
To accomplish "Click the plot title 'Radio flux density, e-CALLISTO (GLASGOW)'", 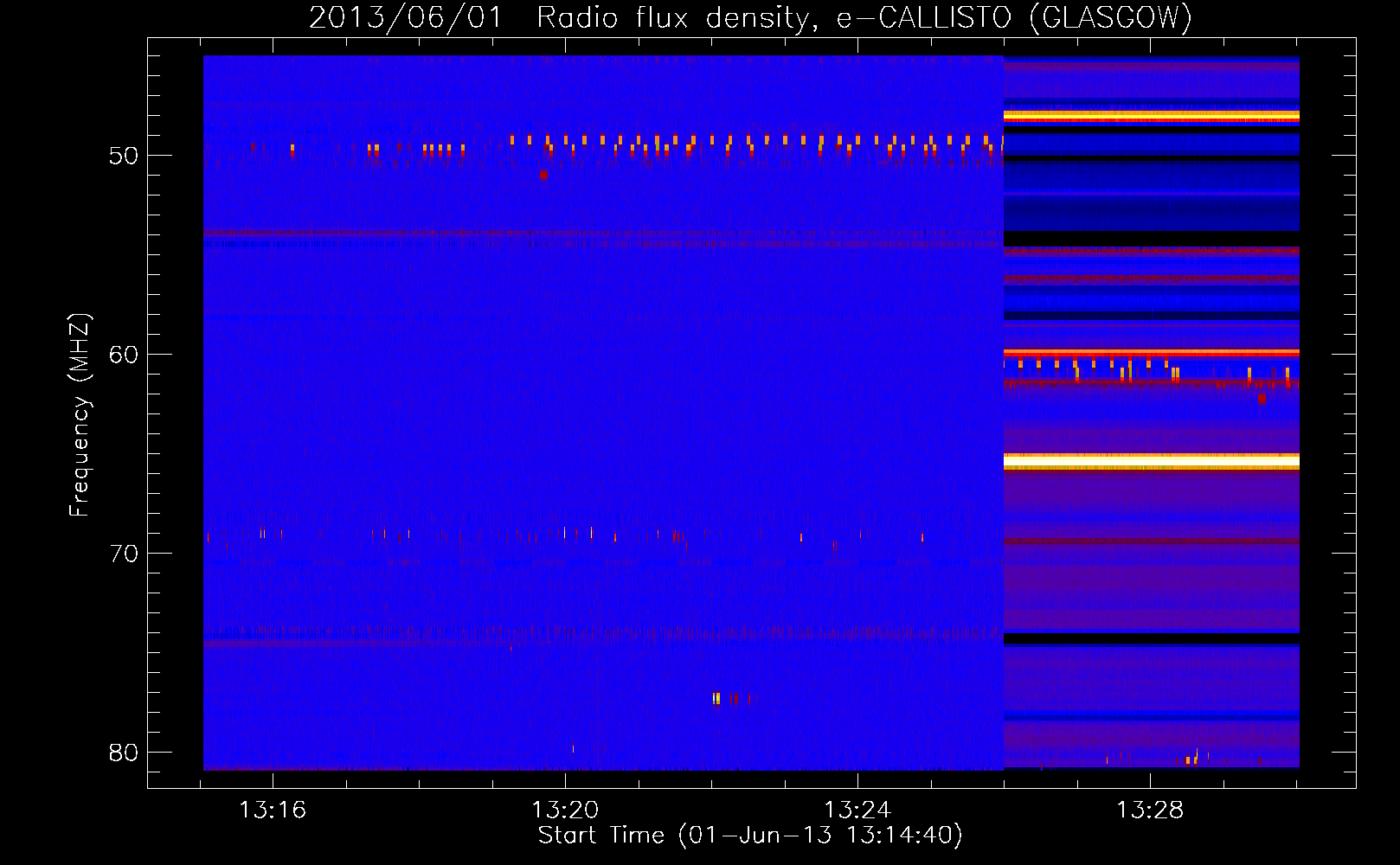I will 864,17.
